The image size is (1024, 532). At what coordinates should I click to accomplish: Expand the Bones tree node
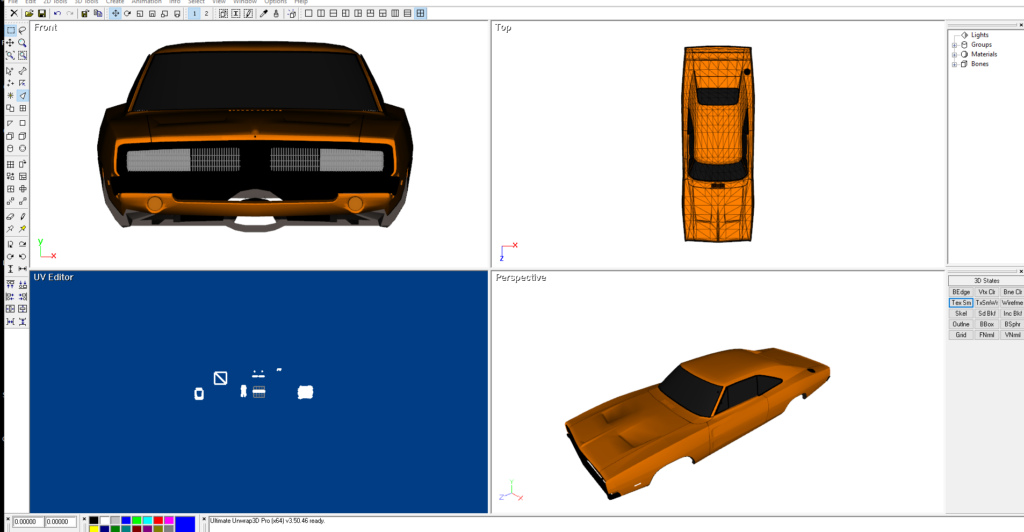click(955, 64)
